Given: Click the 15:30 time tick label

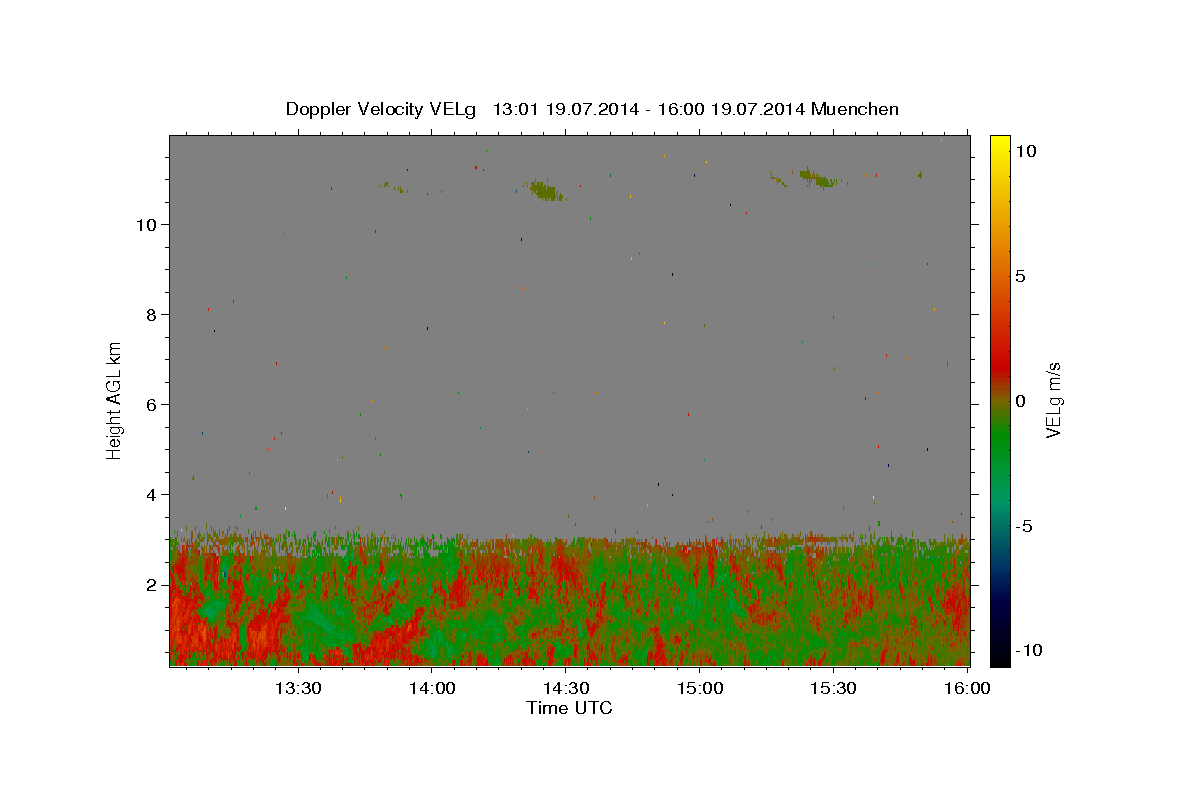Looking at the screenshot, I should [833, 688].
